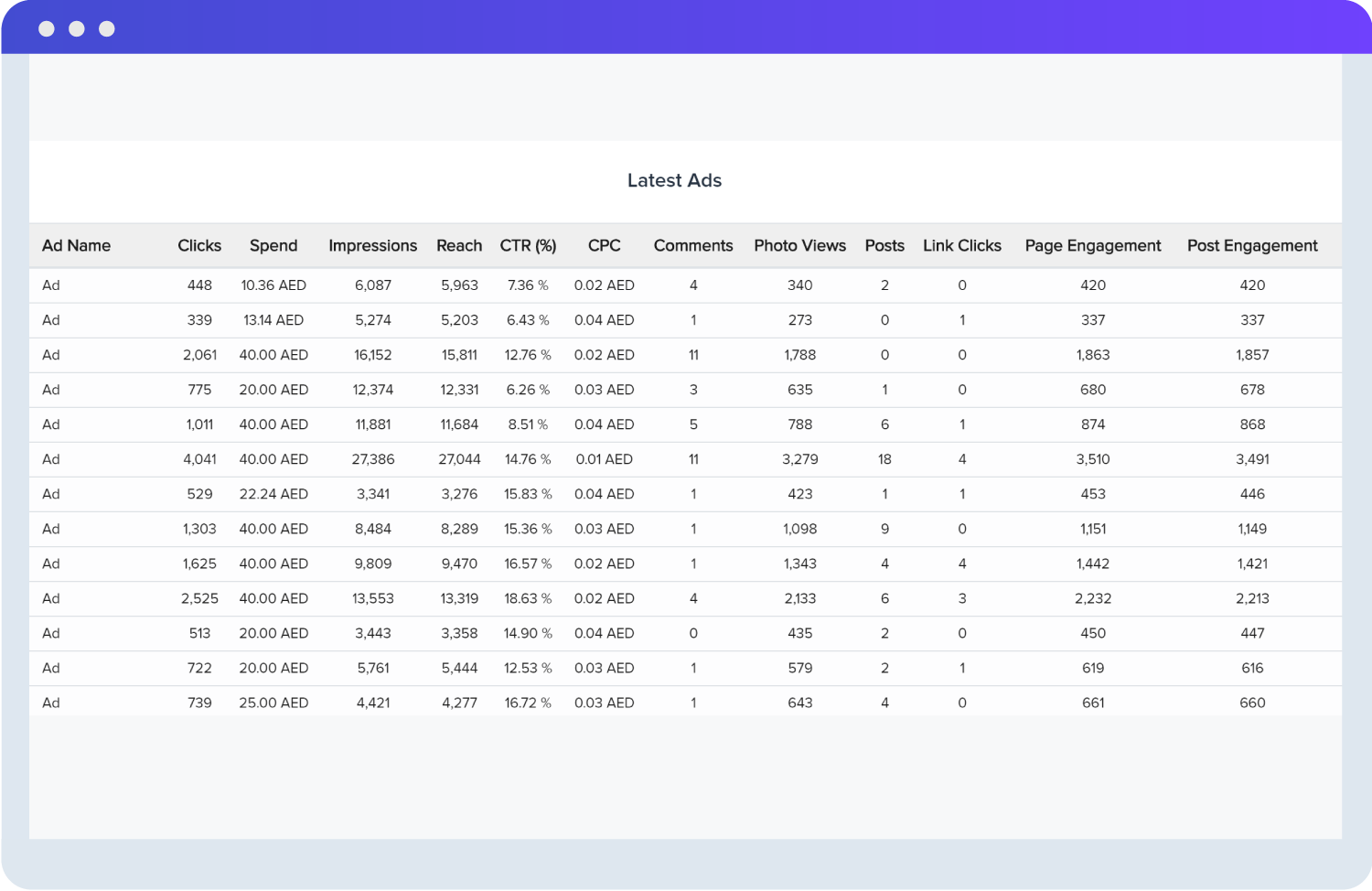Click the 16,152 impressions value

[x=373, y=355]
